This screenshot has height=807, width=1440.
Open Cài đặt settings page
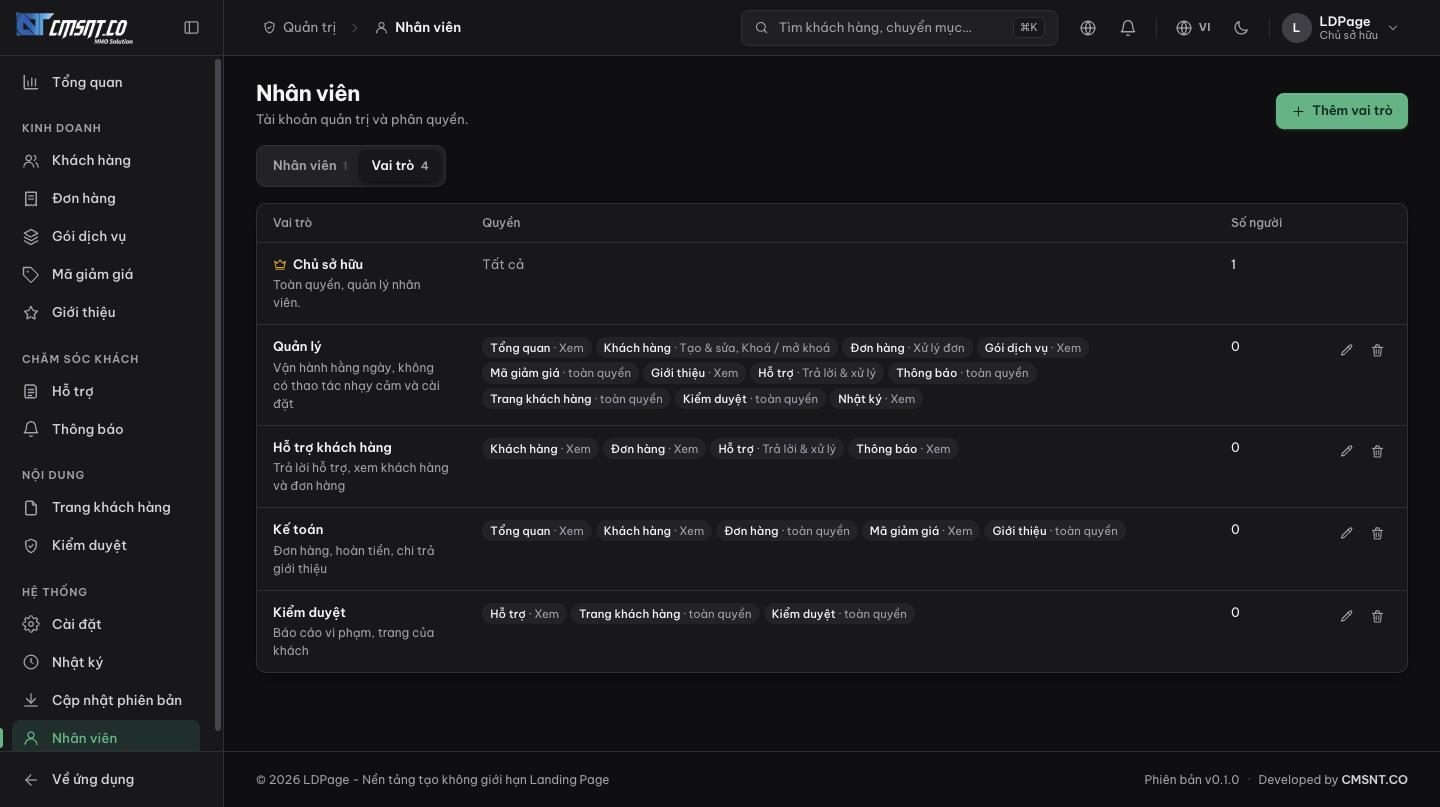pyautogui.click(x=106, y=624)
